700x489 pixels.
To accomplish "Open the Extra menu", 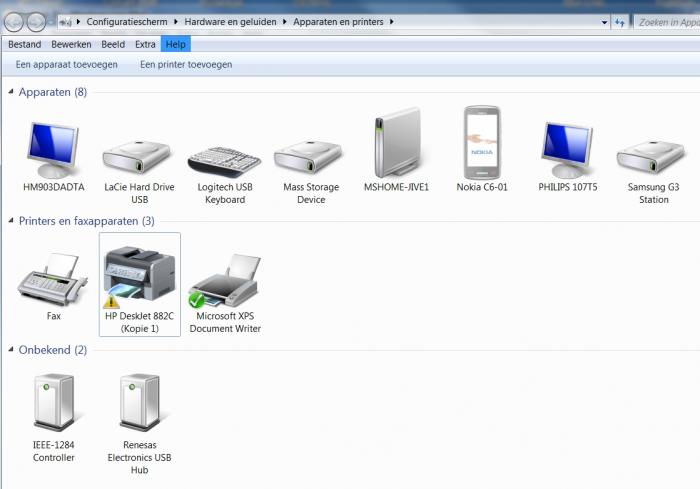I will [145, 44].
